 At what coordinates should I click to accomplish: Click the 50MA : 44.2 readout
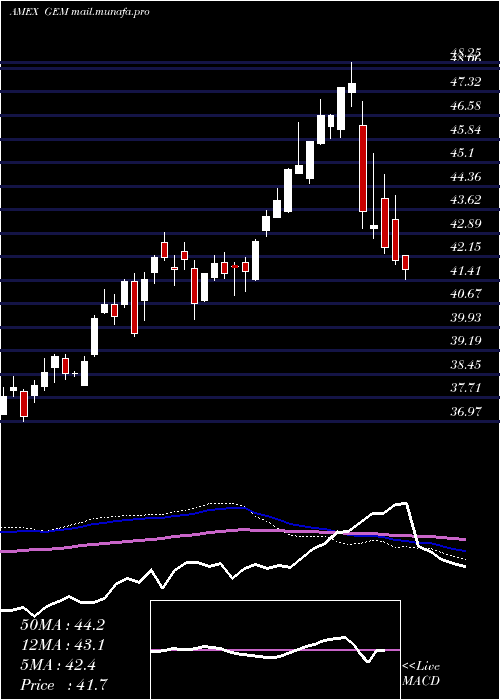tap(62, 625)
